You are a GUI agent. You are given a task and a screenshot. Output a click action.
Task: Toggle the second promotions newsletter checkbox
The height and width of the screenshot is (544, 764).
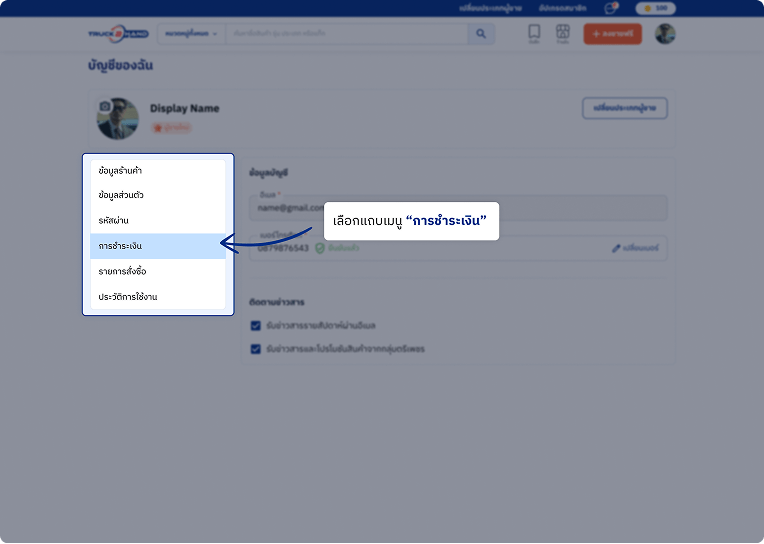click(x=256, y=349)
